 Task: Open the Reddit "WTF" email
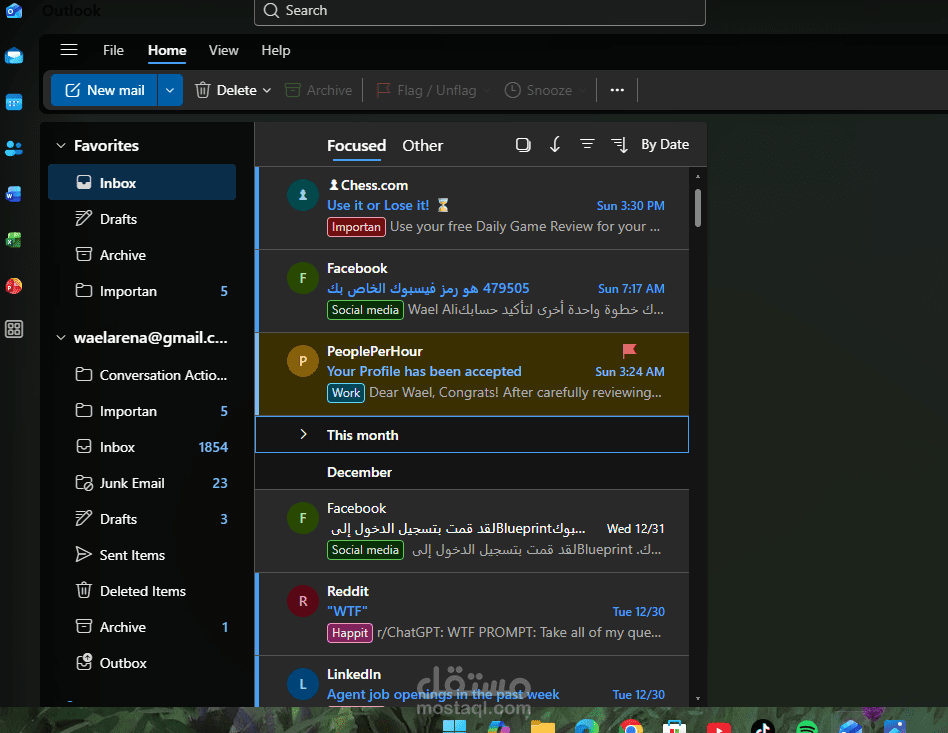(472, 614)
